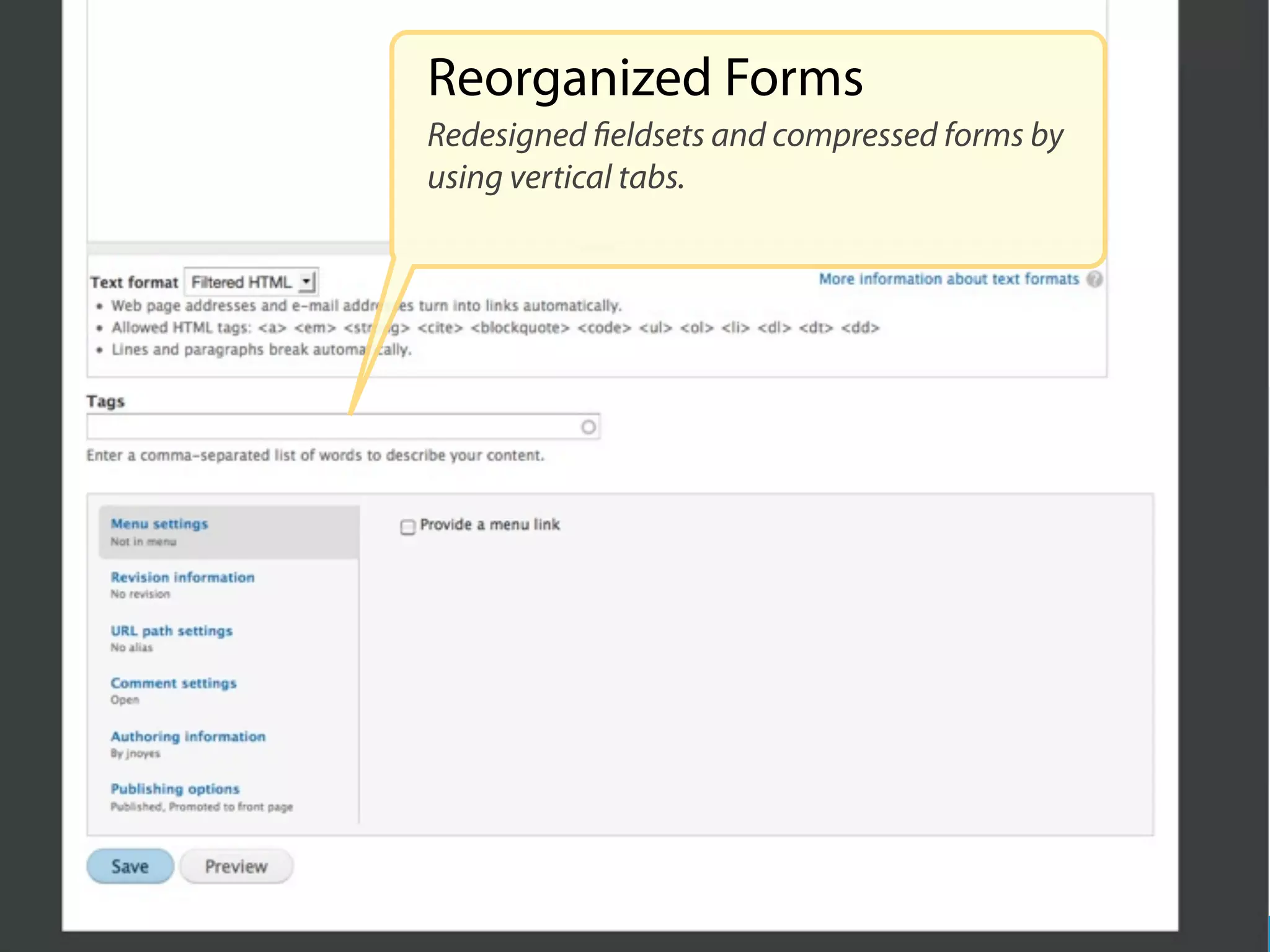This screenshot has height=952, width=1270.
Task: Click the autocomplete circle icon in Tags field
Action: 588,427
